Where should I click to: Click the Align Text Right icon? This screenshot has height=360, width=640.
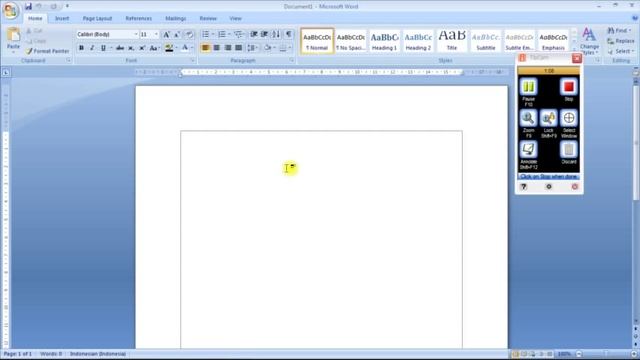coord(228,48)
